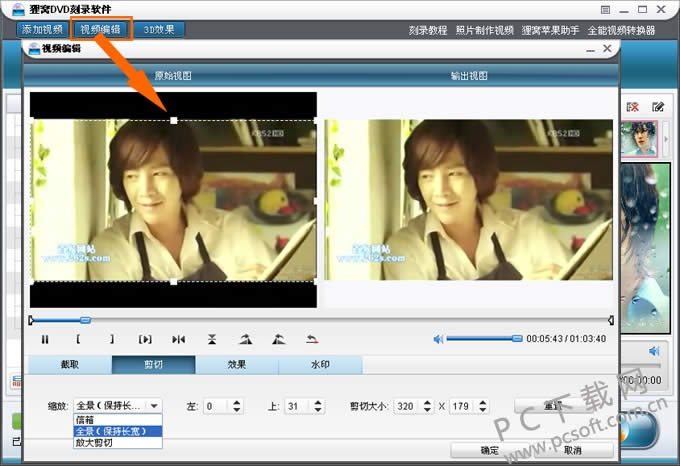Open the 狸窝苹果助手 link
The width and height of the screenshot is (680, 466).
click(x=550, y=30)
